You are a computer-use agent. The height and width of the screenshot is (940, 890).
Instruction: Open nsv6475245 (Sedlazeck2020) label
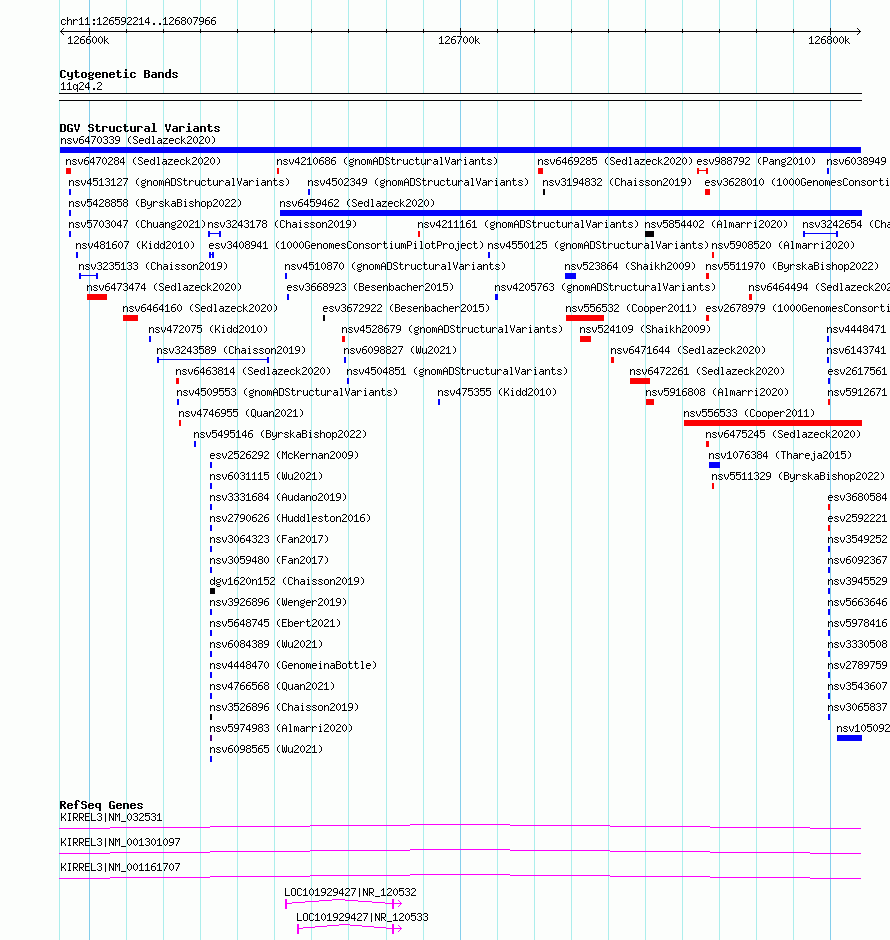click(x=783, y=434)
